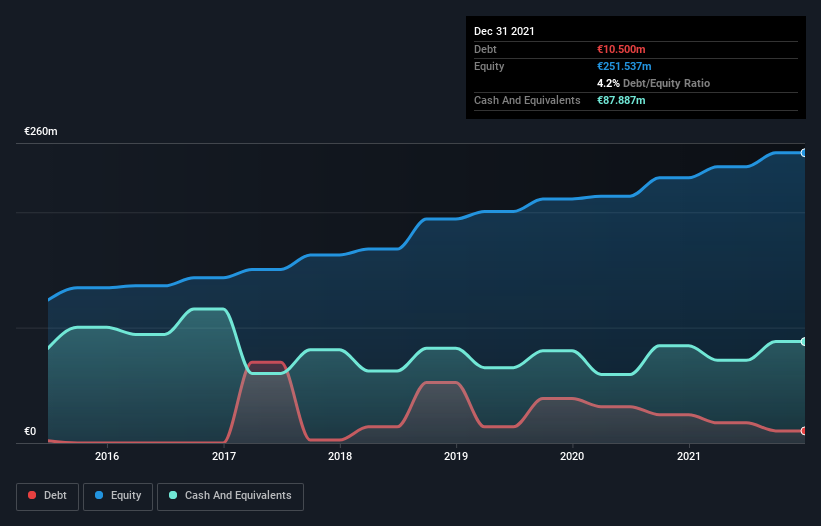Select the Debt endpoint marker on chart
821x526 pixels.
click(x=804, y=431)
